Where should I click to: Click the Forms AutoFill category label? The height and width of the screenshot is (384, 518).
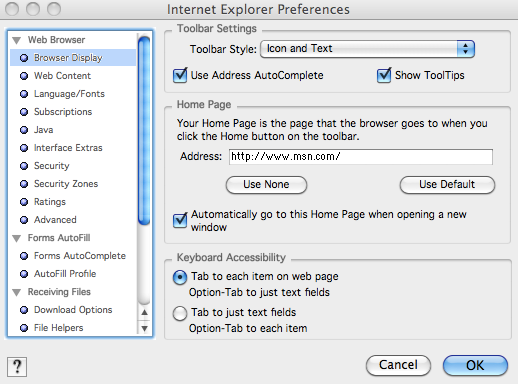59,238
